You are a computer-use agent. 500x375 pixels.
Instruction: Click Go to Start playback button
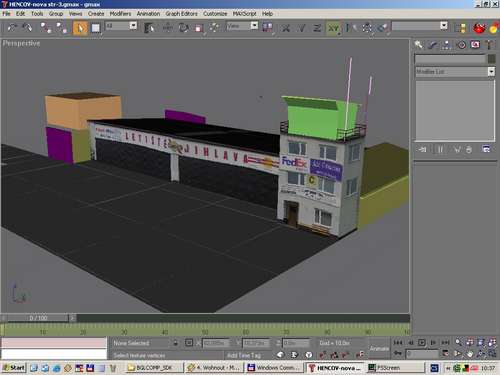pos(398,342)
